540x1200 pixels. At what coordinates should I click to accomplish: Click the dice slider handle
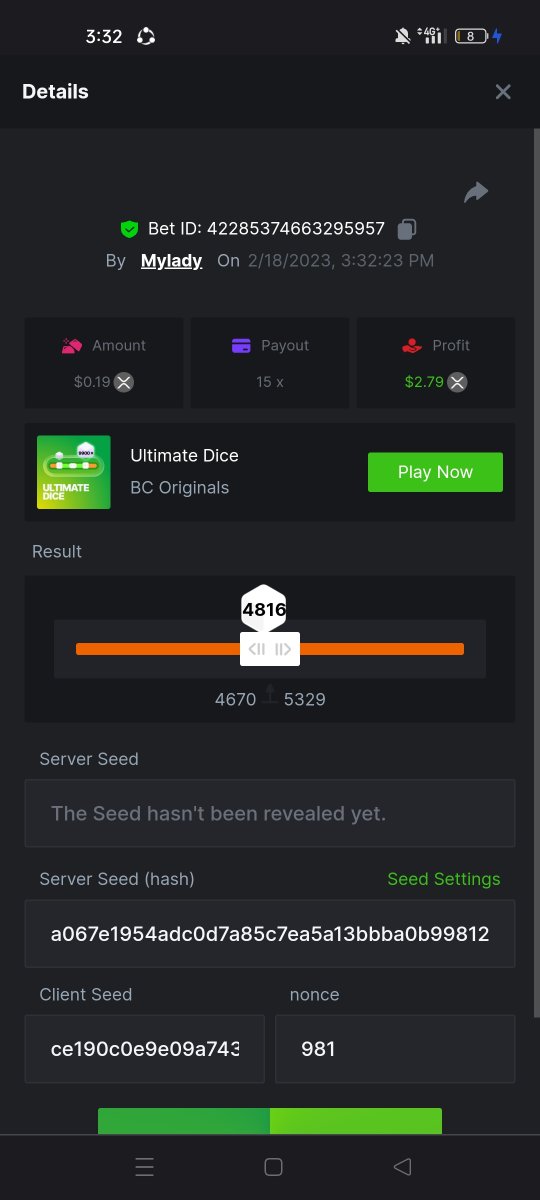point(270,649)
